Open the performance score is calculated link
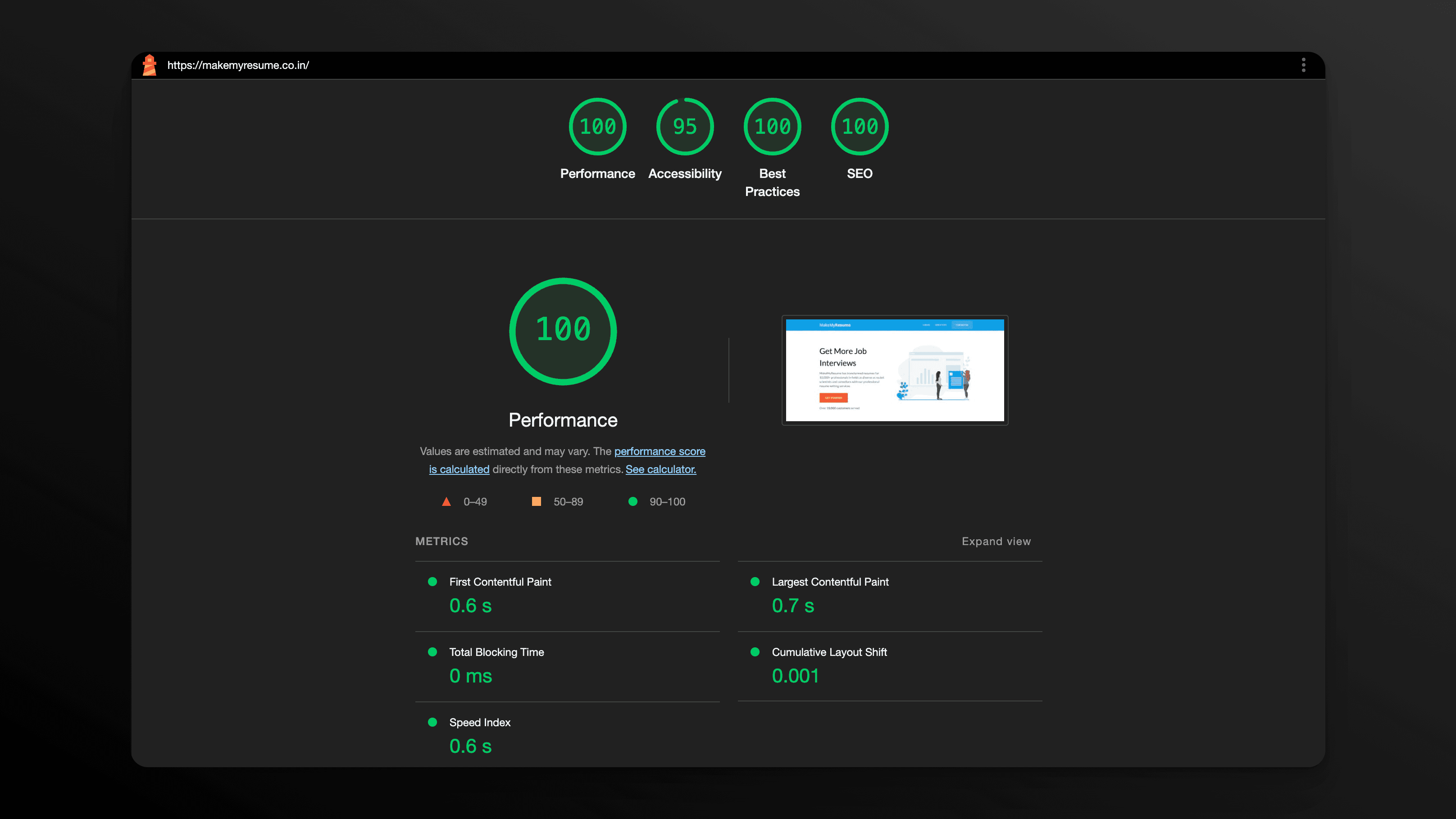This screenshot has height=819, width=1456. (x=660, y=451)
